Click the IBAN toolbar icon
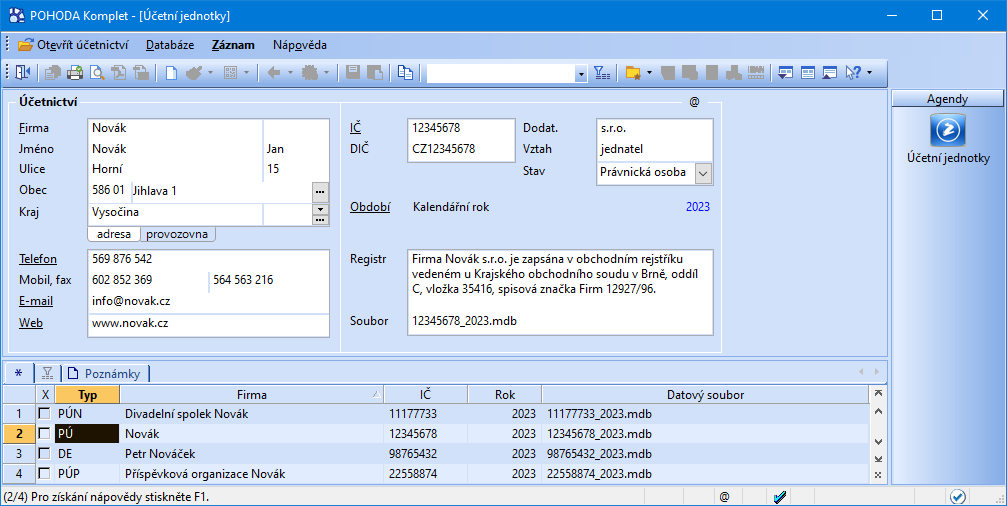The height and width of the screenshot is (506, 1007). pyautogui.click(x=755, y=73)
